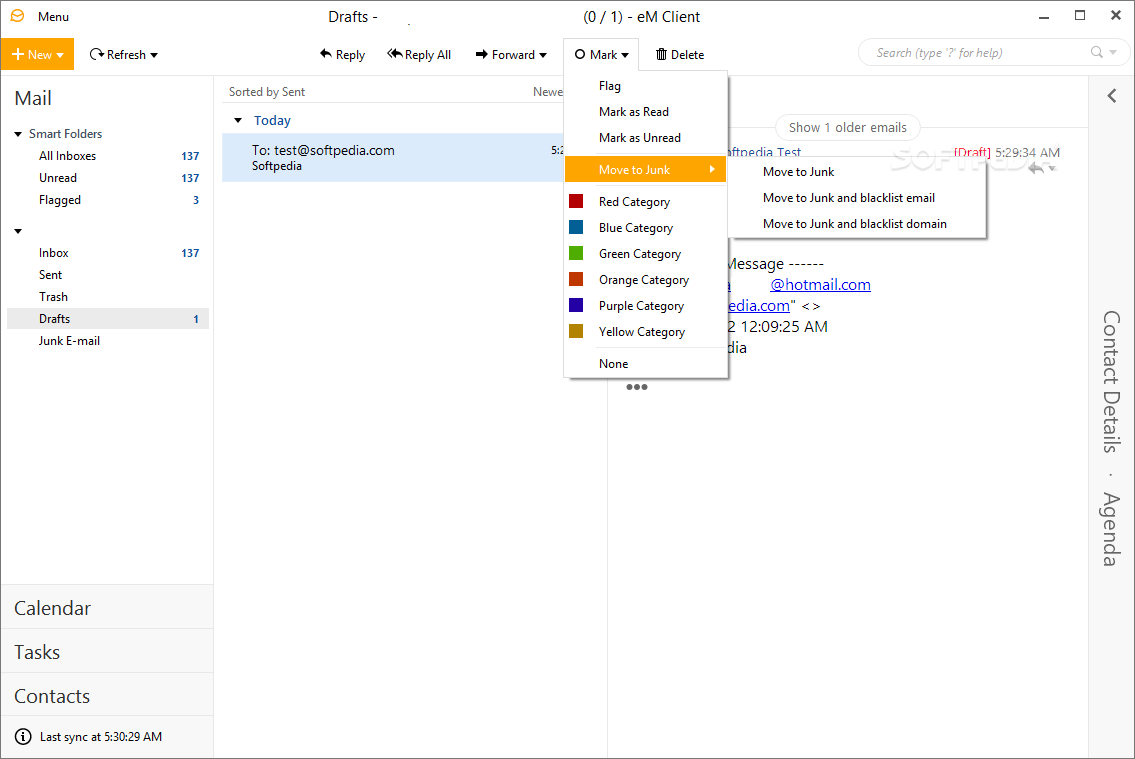The image size is (1135, 759).
Task: Click Show 1 older emails button
Action: point(848,127)
